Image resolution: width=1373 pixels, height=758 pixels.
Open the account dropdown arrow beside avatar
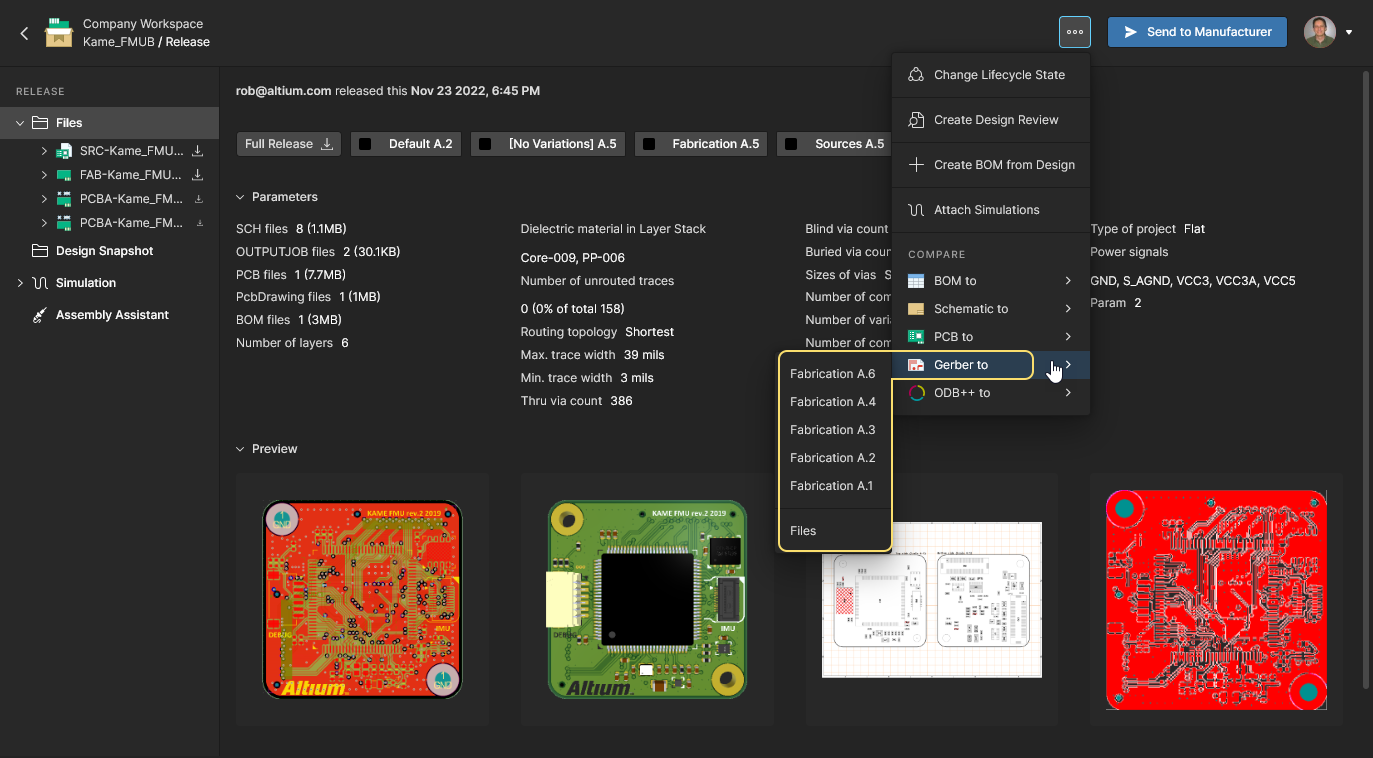[x=1349, y=33]
